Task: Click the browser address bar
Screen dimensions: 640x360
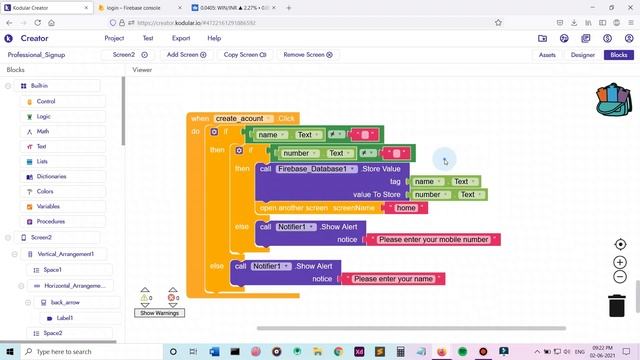Action: (x=300, y=23)
